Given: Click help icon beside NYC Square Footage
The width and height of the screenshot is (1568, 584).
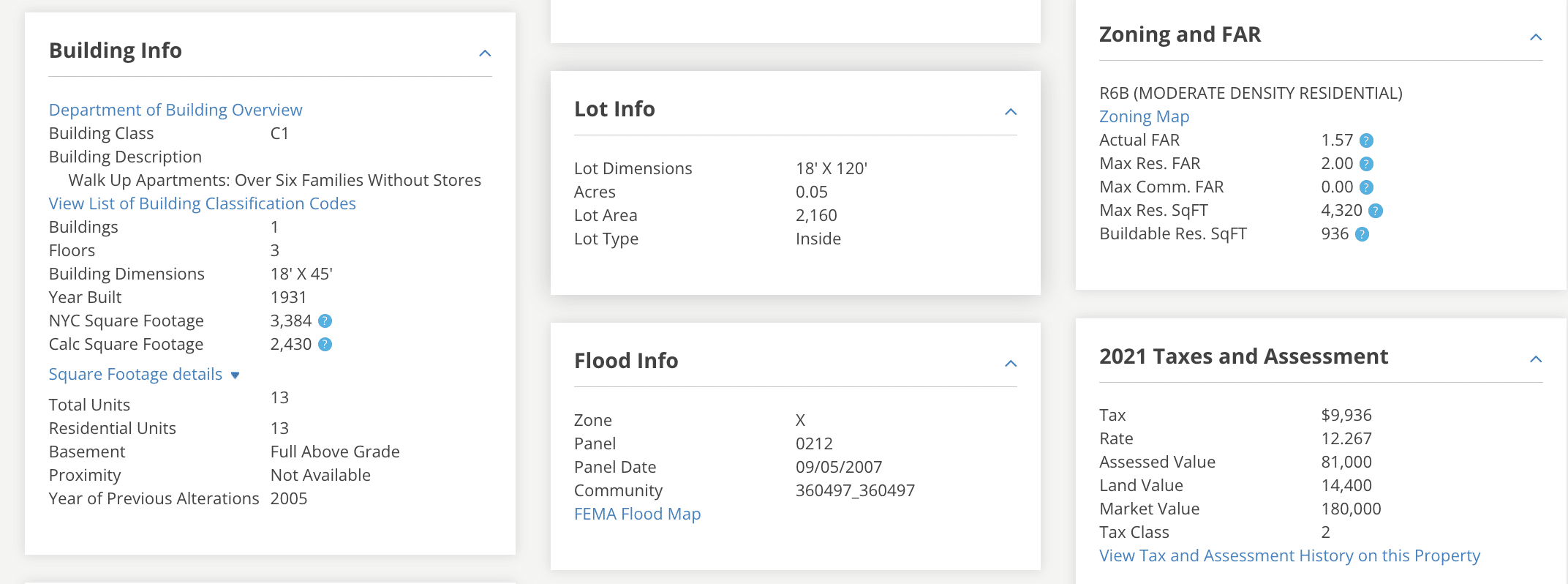Looking at the screenshot, I should pos(325,321).
